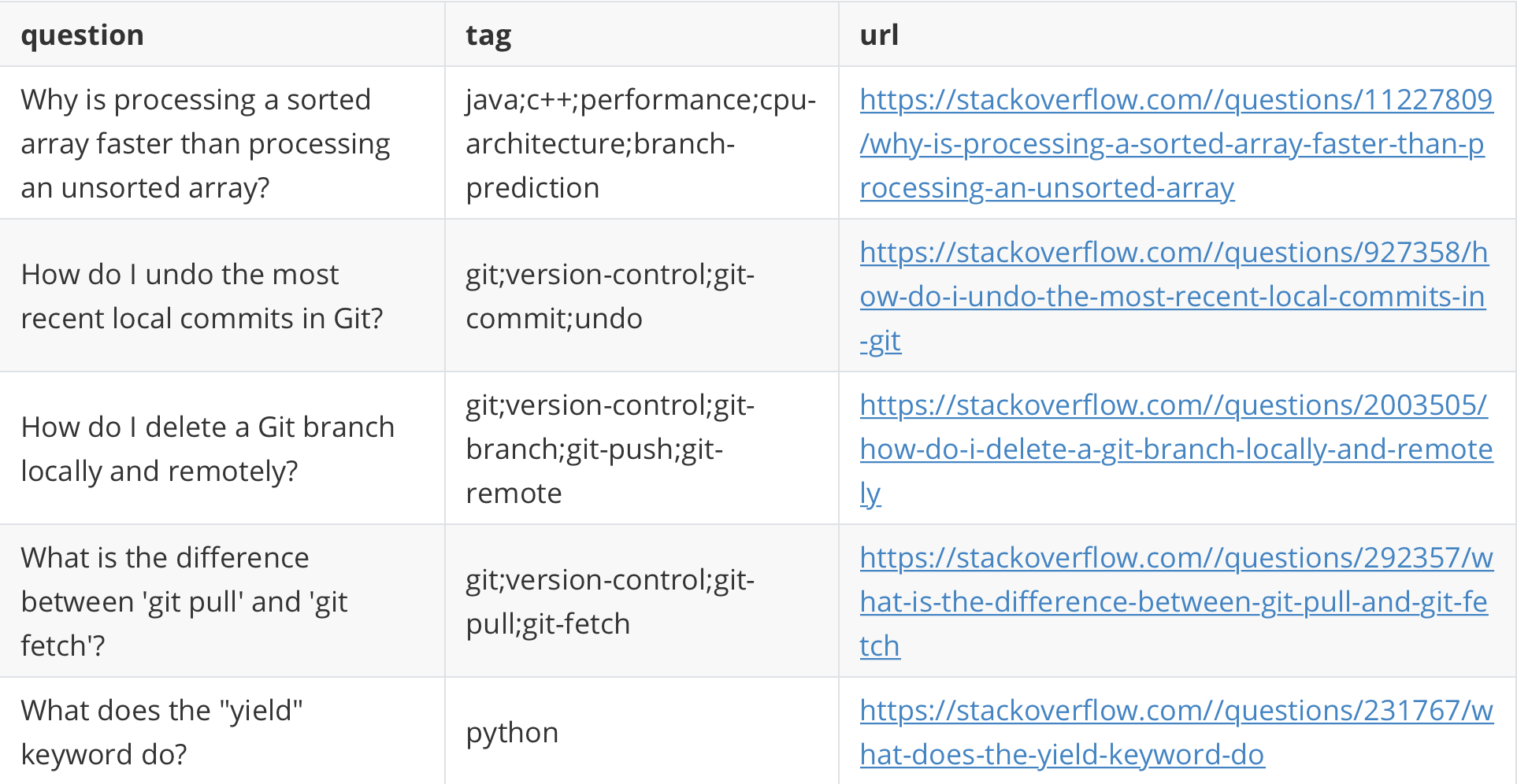Select the 'How do I undo' question cell

(x=202, y=297)
